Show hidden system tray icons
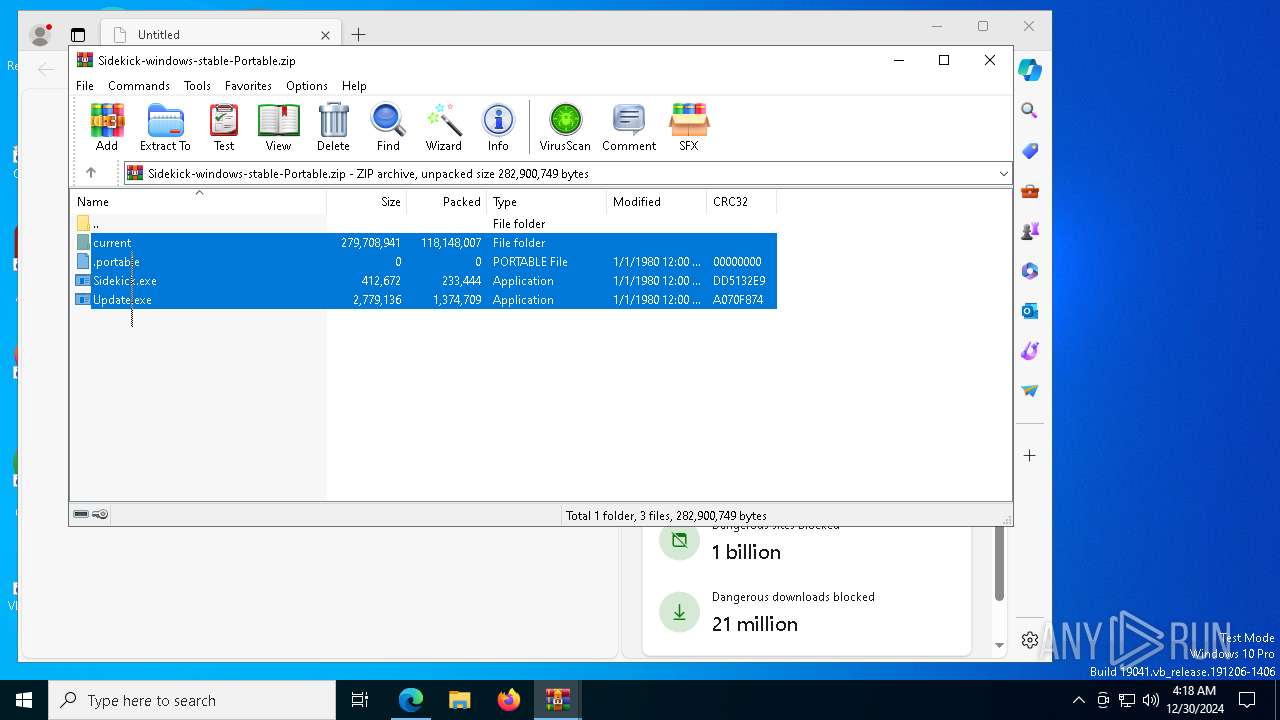Image resolution: width=1280 pixels, height=720 pixels. pyautogui.click(x=1078, y=700)
